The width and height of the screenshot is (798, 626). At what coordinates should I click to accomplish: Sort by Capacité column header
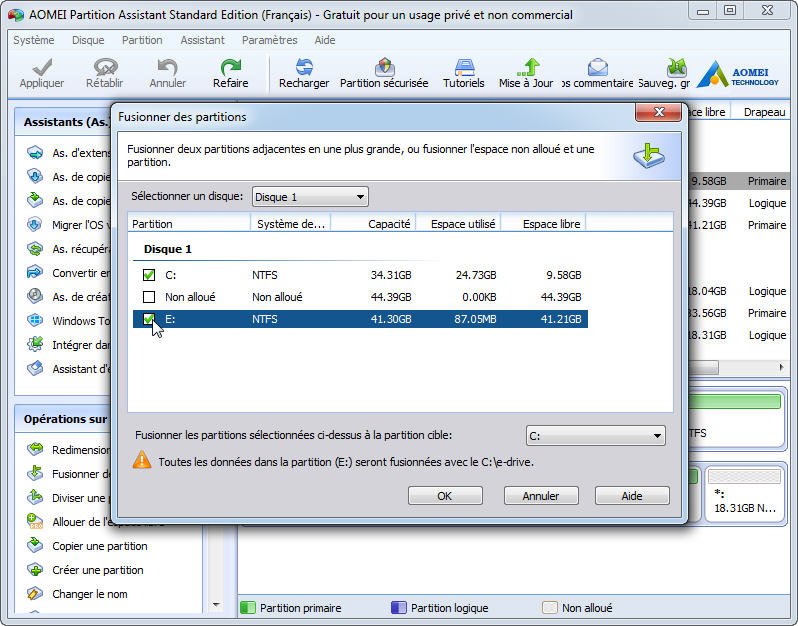[x=373, y=224]
